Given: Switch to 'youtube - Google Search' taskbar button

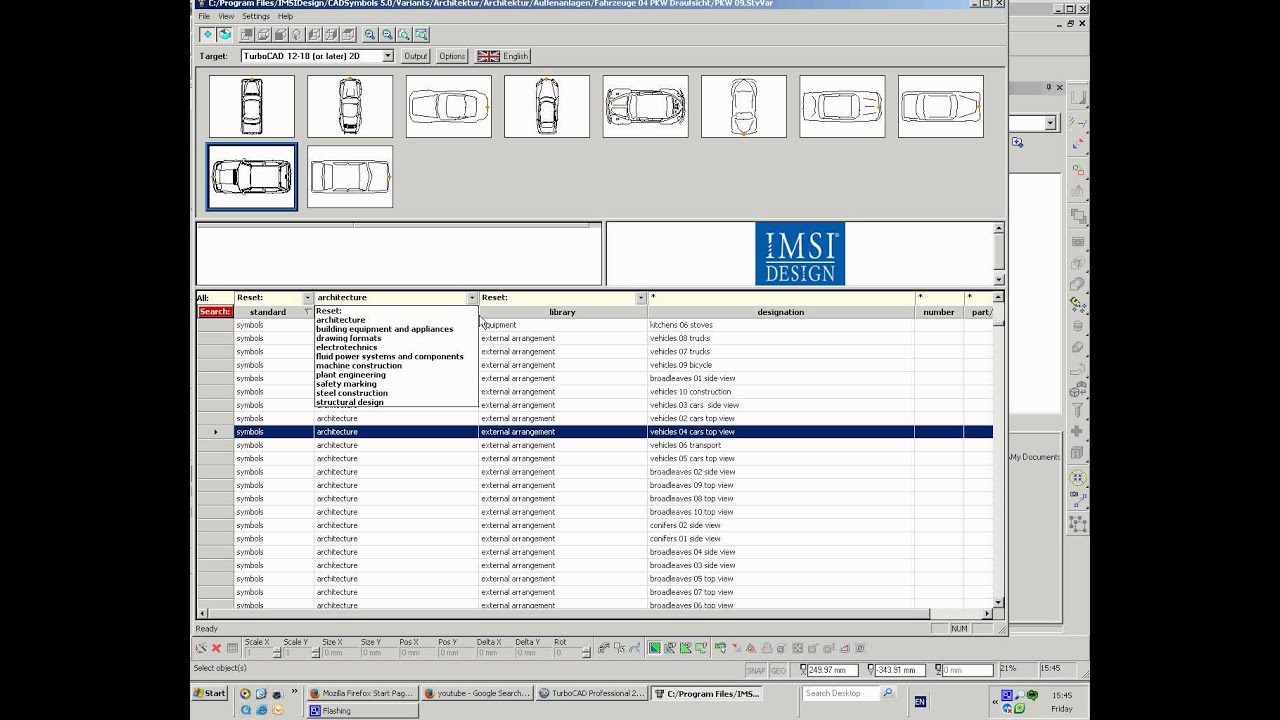Looking at the screenshot, I should pyautogui.click(x=477, y=693).
